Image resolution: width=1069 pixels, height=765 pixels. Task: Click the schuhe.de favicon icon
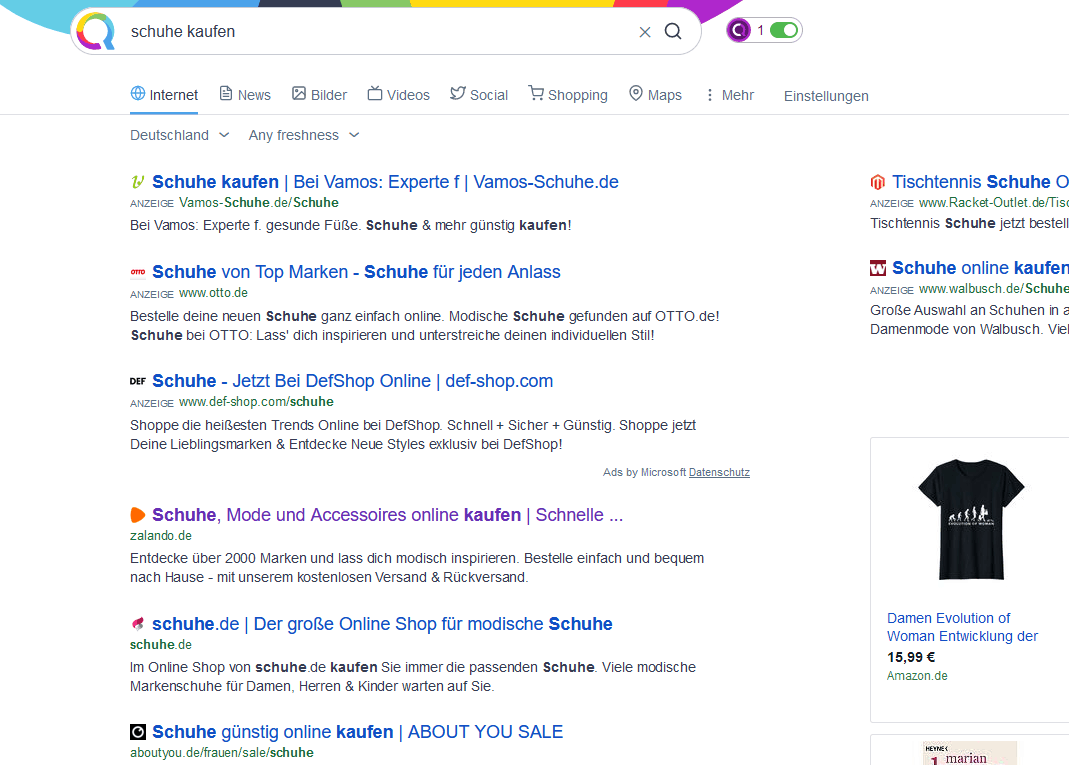click(x=138, y=624)
